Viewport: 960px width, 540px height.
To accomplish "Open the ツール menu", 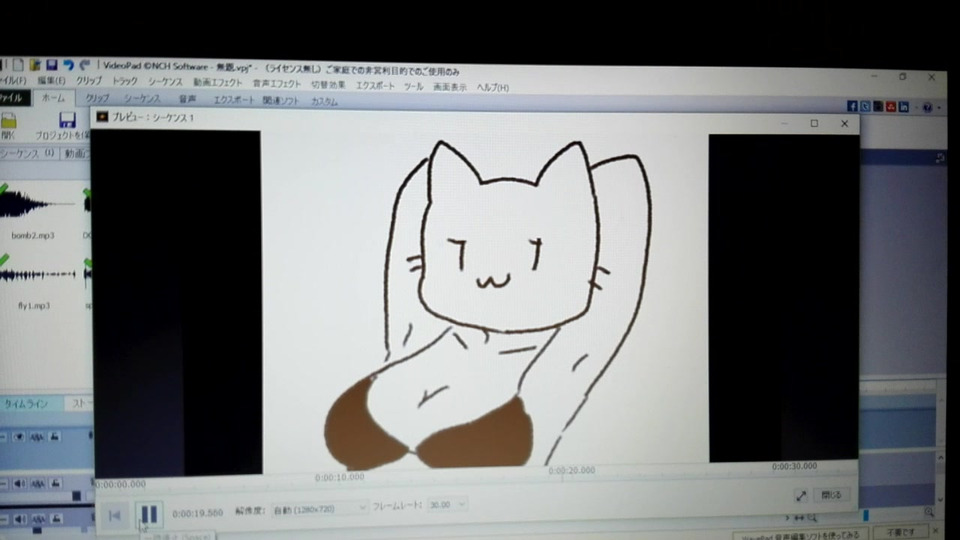I will click(x=413, y=86).
